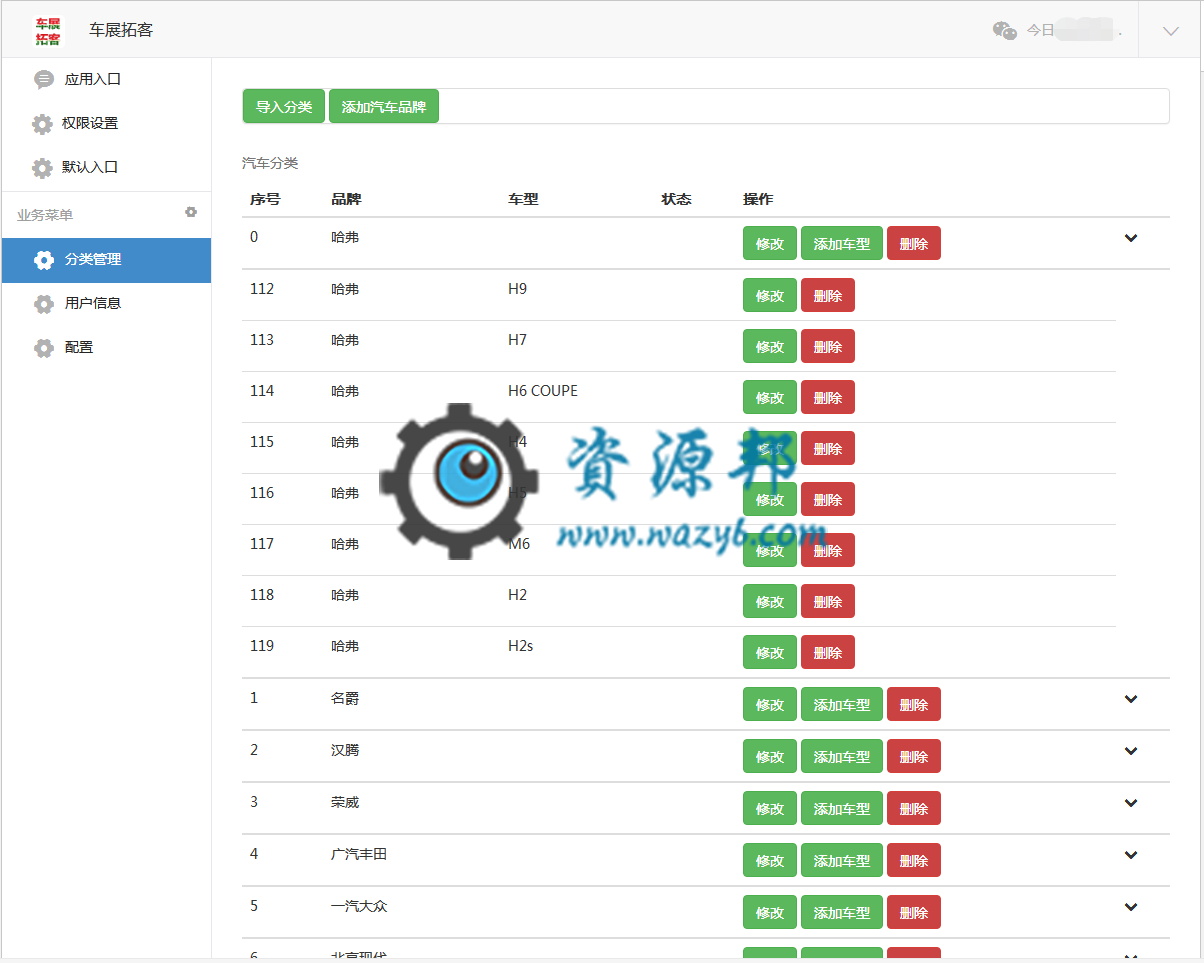
Task: Delete brand 哈弗 in row 0
Action: pyautogui.click(x=914, y=243)
